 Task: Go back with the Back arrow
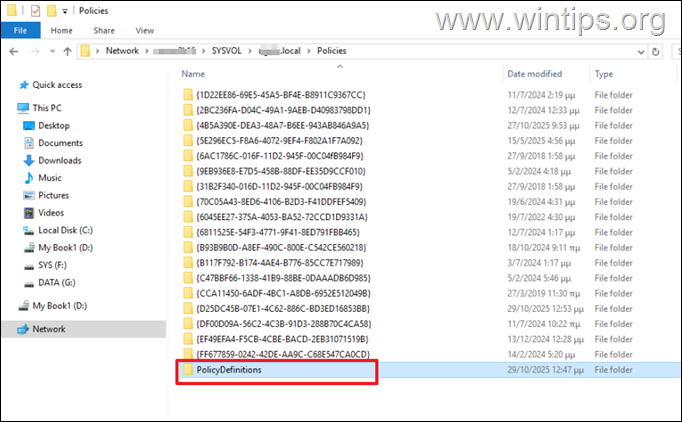14,51
